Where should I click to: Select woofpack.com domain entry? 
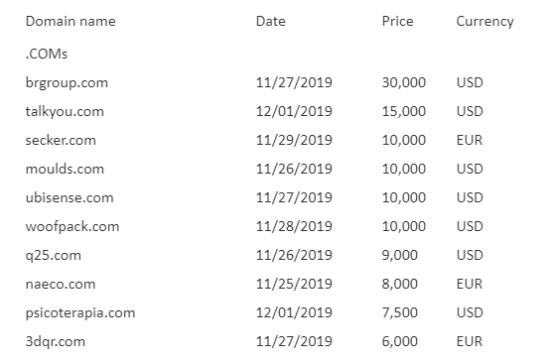72,227
